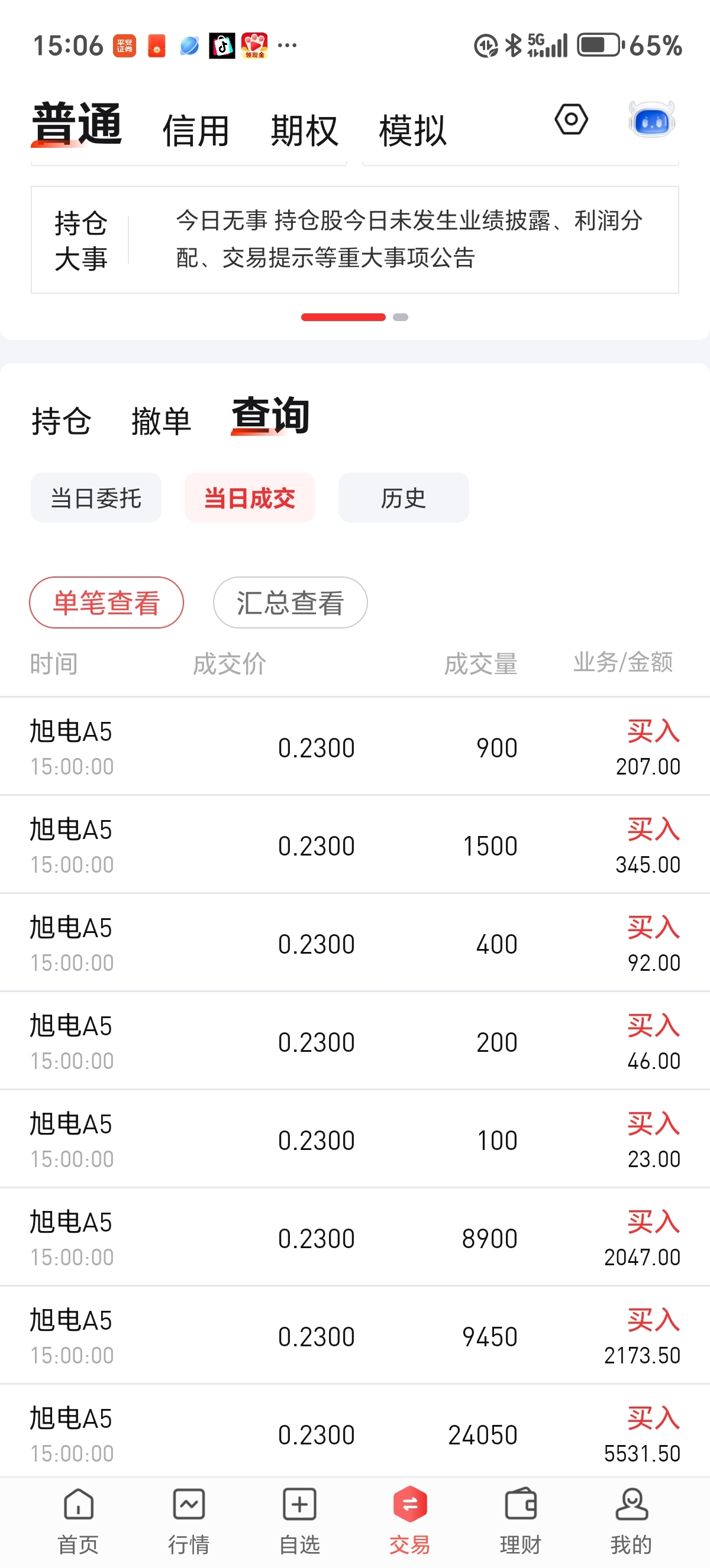Switch to 汇总查看 summary view
Image resolution: width=710 pixels, height=1568 pixels.
tap(291, 602)
